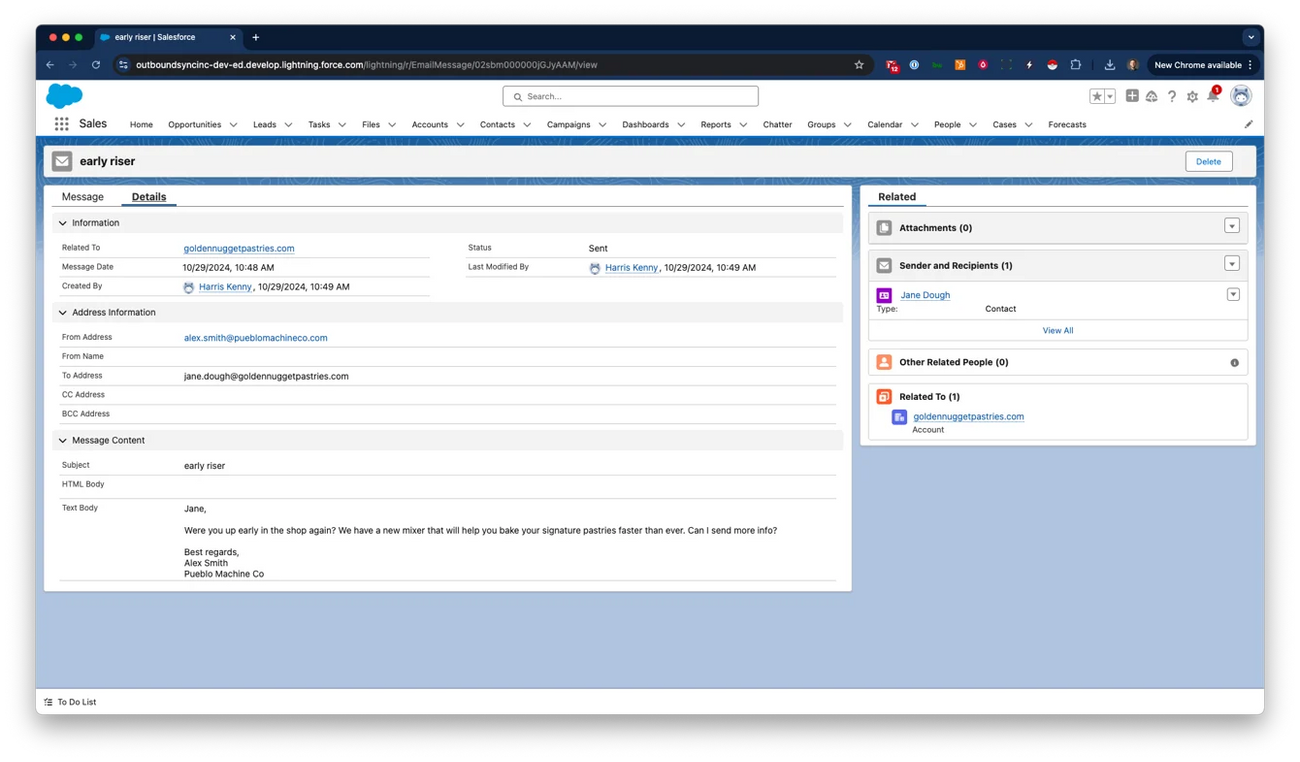The height and width of the screenshot is (762, 1300).
Task: Click the account icon beside goldennuggetpastries.com
Action: coord(898,416)
